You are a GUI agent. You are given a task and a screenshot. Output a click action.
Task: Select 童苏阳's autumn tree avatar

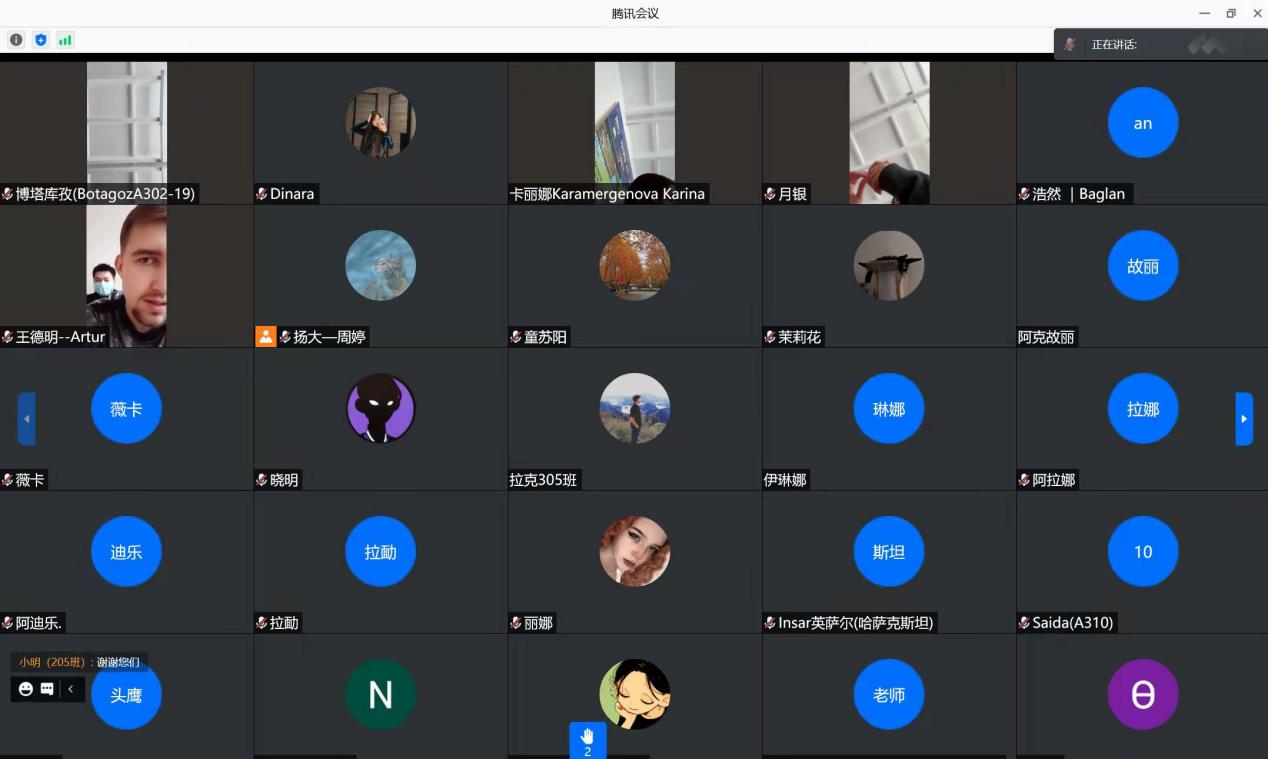tap(634, 266)
